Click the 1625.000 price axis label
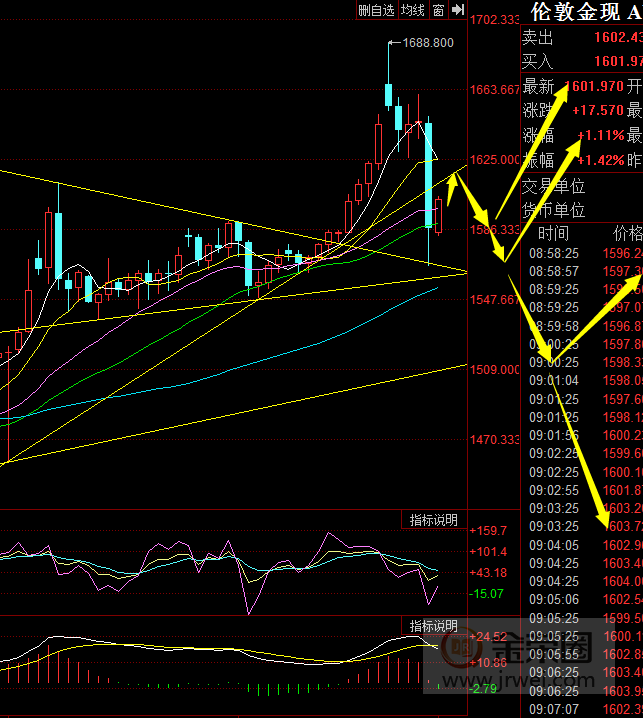This screenshot has width=643, height=718. click(x=494, y=159)
